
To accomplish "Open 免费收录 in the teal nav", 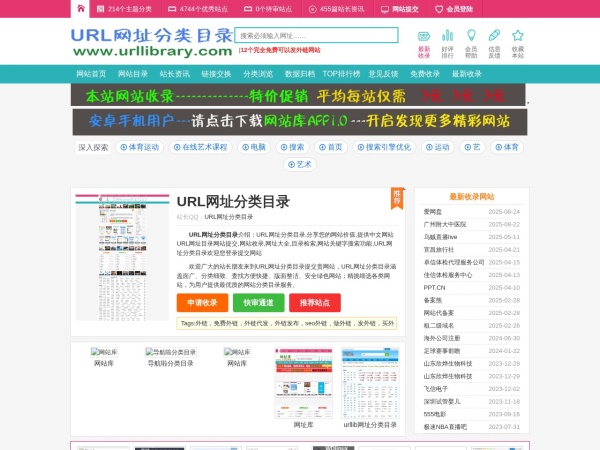I will (x=425, y=74).
